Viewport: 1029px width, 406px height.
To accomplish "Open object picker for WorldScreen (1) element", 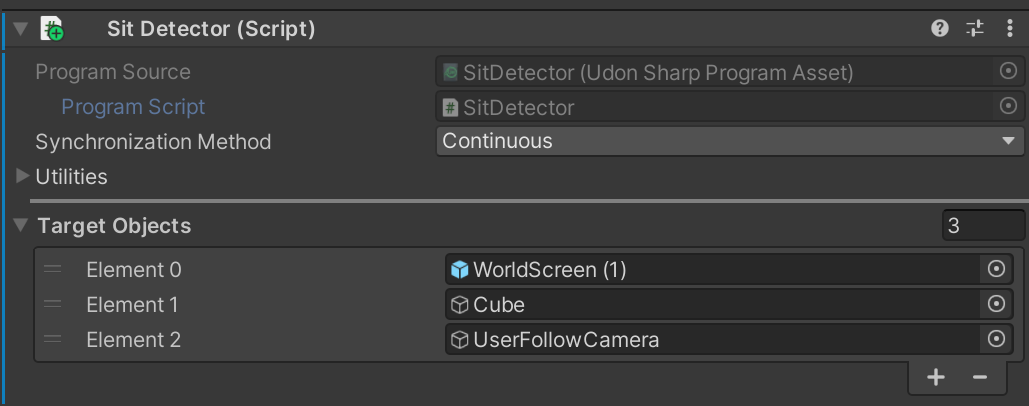I will click(996, 269).
